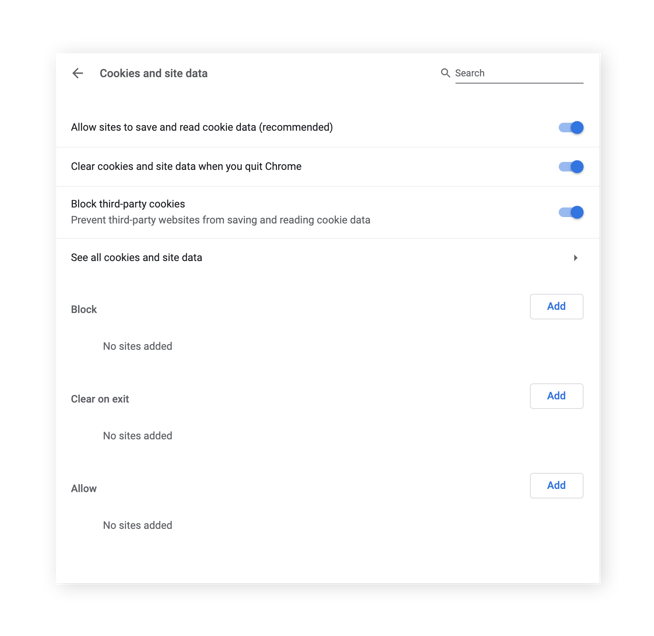Screen dimensions: 654x636
Task: Toggle Allow sites to save and read cookie data
Action: tap(571, 128)
